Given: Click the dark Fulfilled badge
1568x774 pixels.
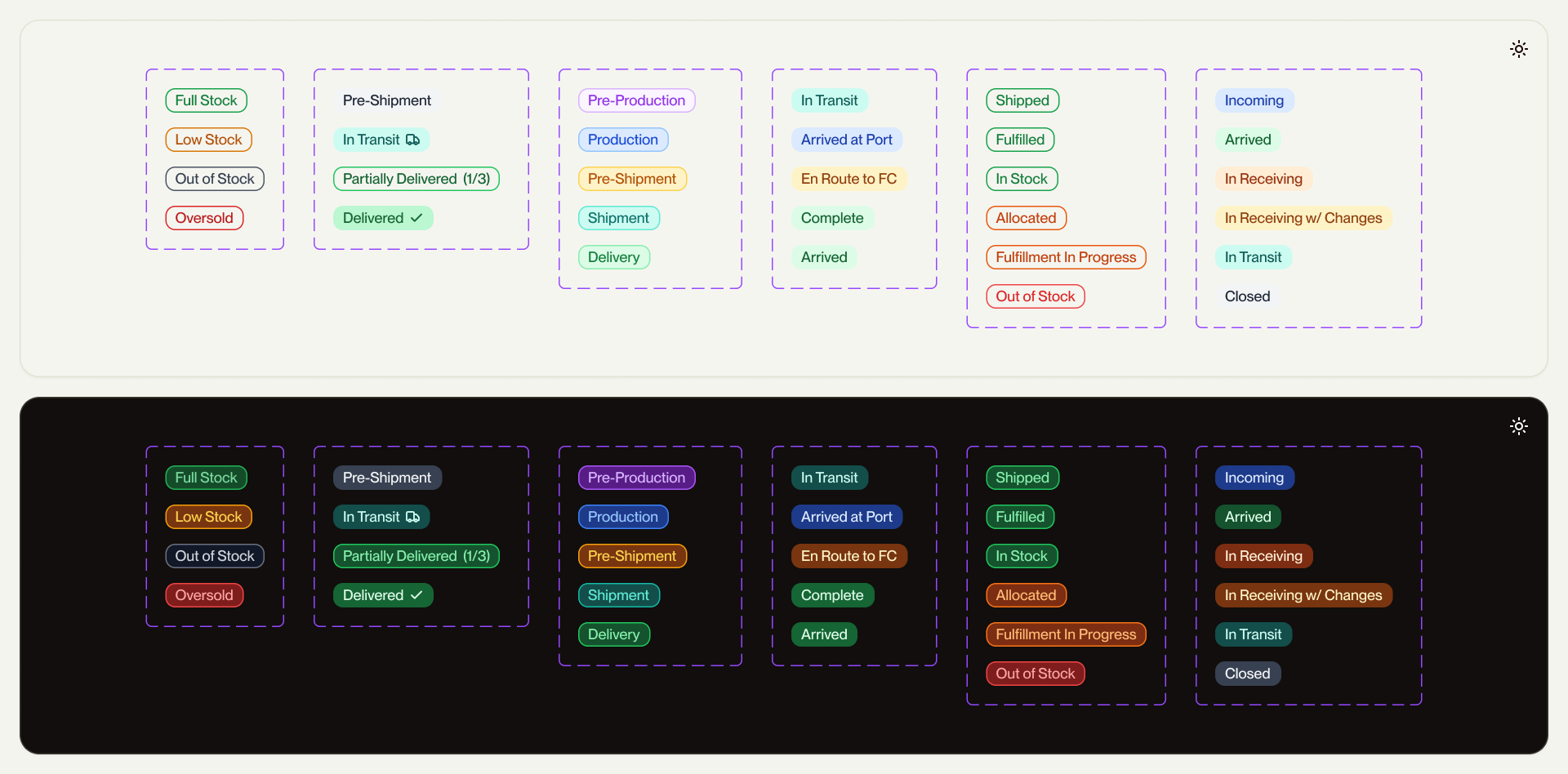Looking at the screenshot, I should coord(1021,517).
